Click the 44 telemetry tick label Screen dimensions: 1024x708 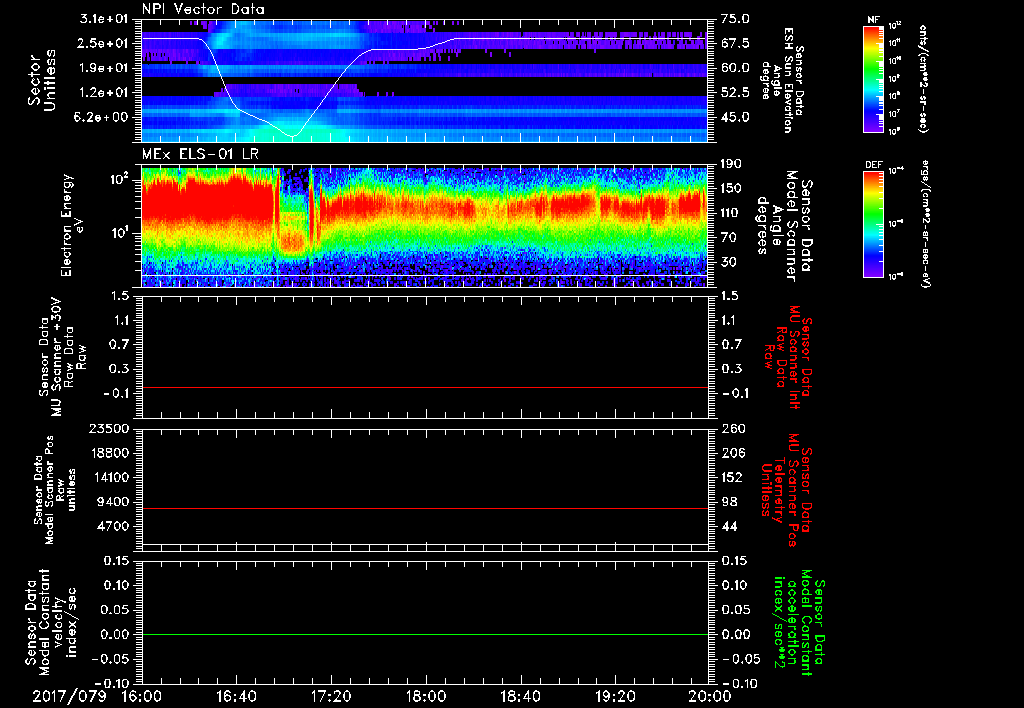[x=728, y=526]
